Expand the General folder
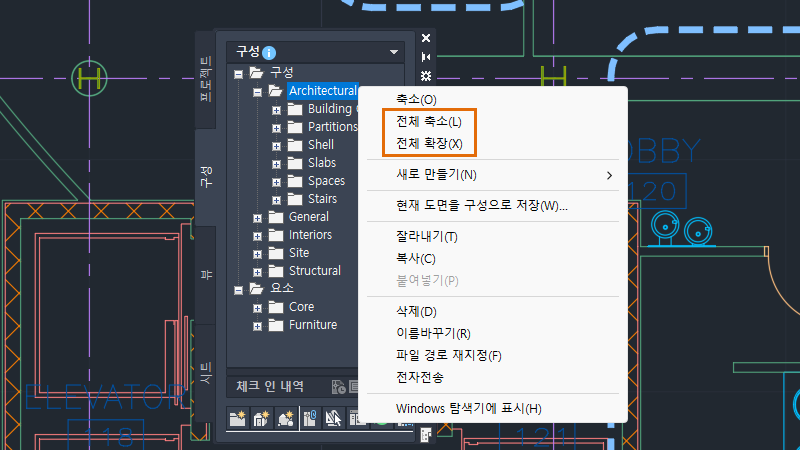Image resolution: width=800 pixels, height=450 pixels. pos(257,218)
